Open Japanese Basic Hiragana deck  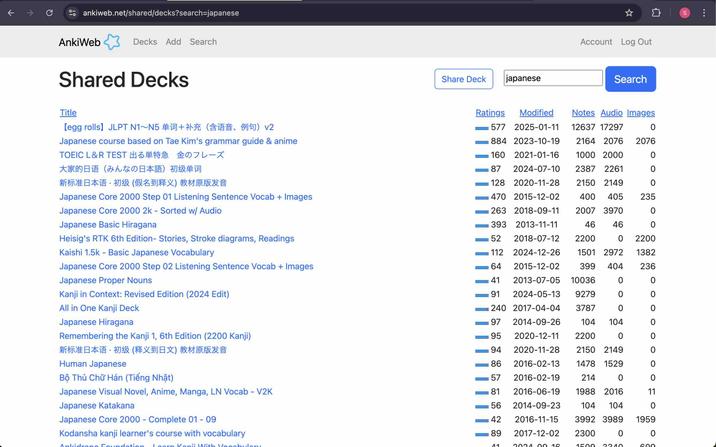tap(107, 225)
